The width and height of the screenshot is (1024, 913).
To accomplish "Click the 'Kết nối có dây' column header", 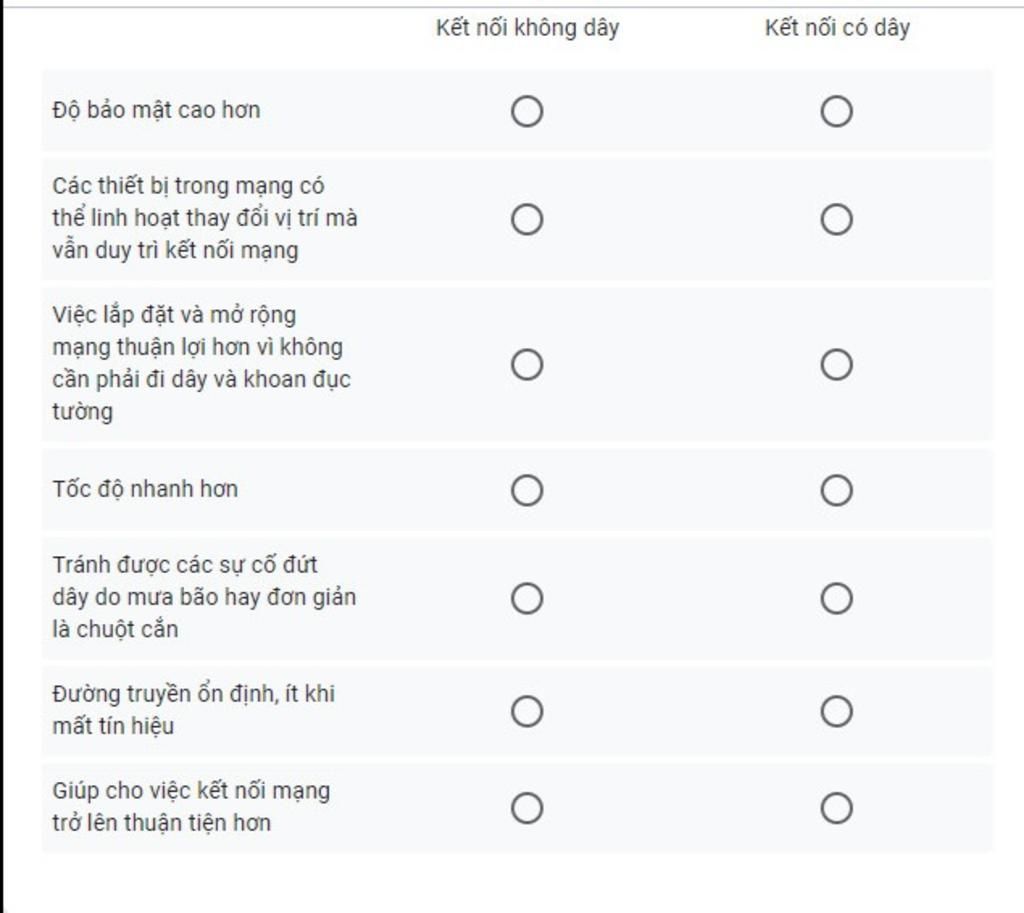I will (x=837, y=28).
